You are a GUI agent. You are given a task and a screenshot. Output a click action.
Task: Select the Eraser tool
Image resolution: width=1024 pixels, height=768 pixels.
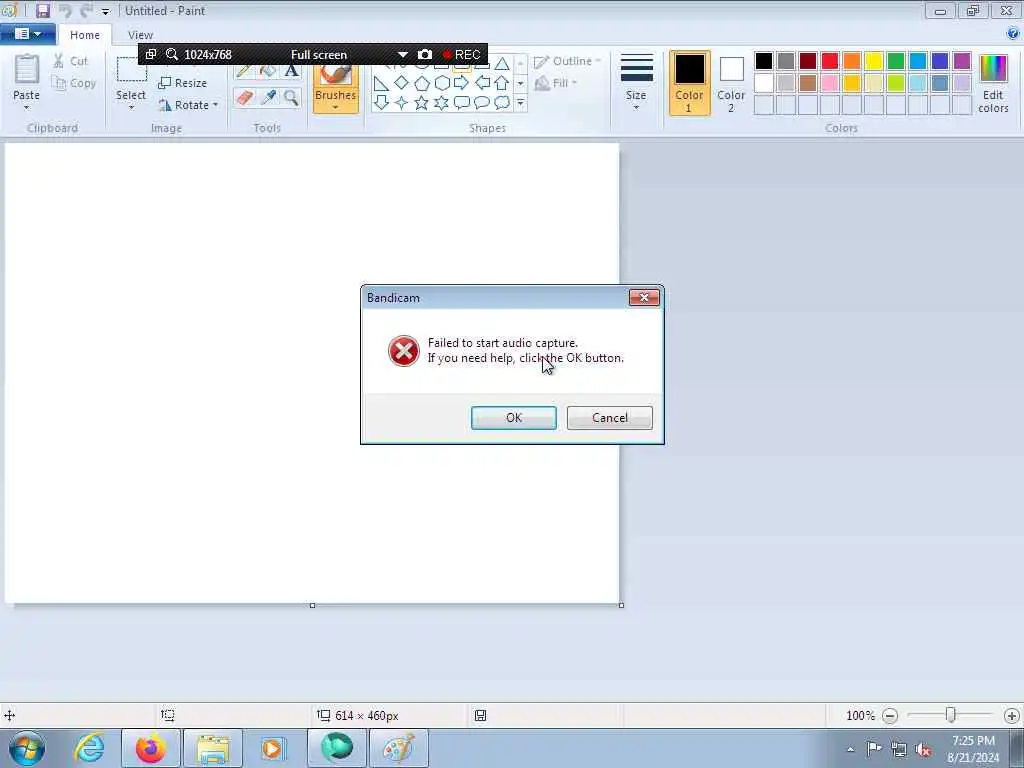[x=245, y=98]
